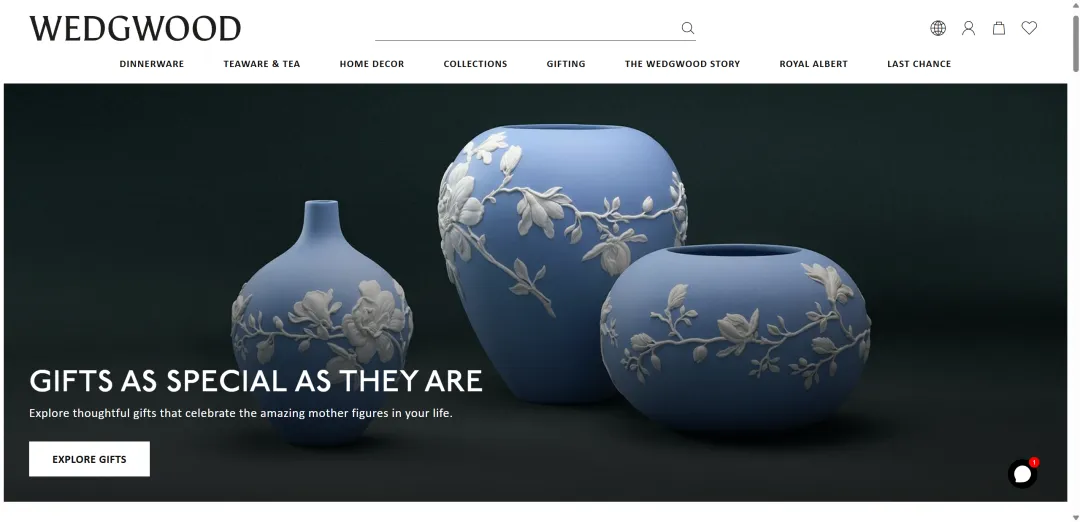Open The Wedgwood Story menu
The width and height of the screenshot is (1080, 522).
[x=683, y=64]
